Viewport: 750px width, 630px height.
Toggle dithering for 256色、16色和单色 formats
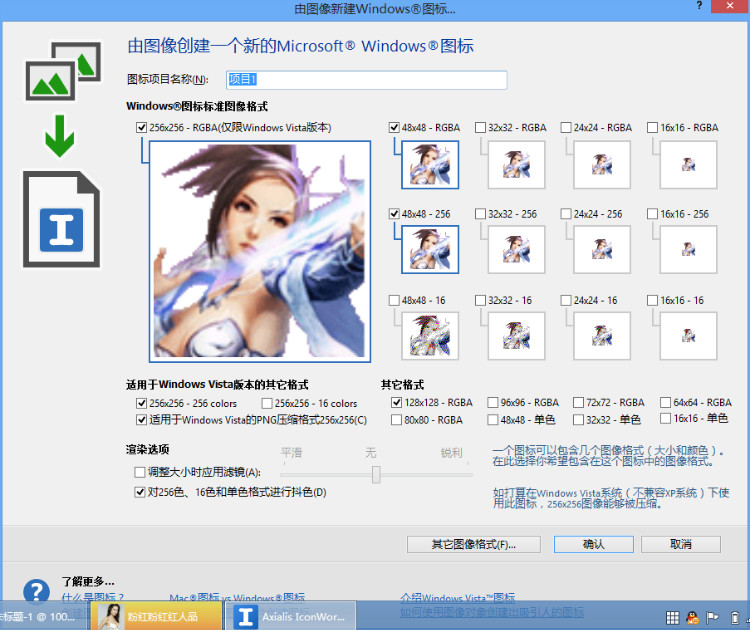(x=140, y=492)
